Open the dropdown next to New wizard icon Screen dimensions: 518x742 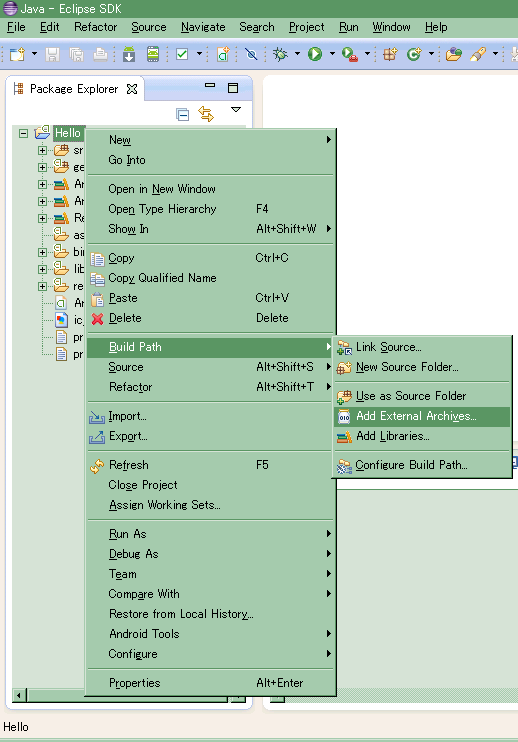(35, 54)
